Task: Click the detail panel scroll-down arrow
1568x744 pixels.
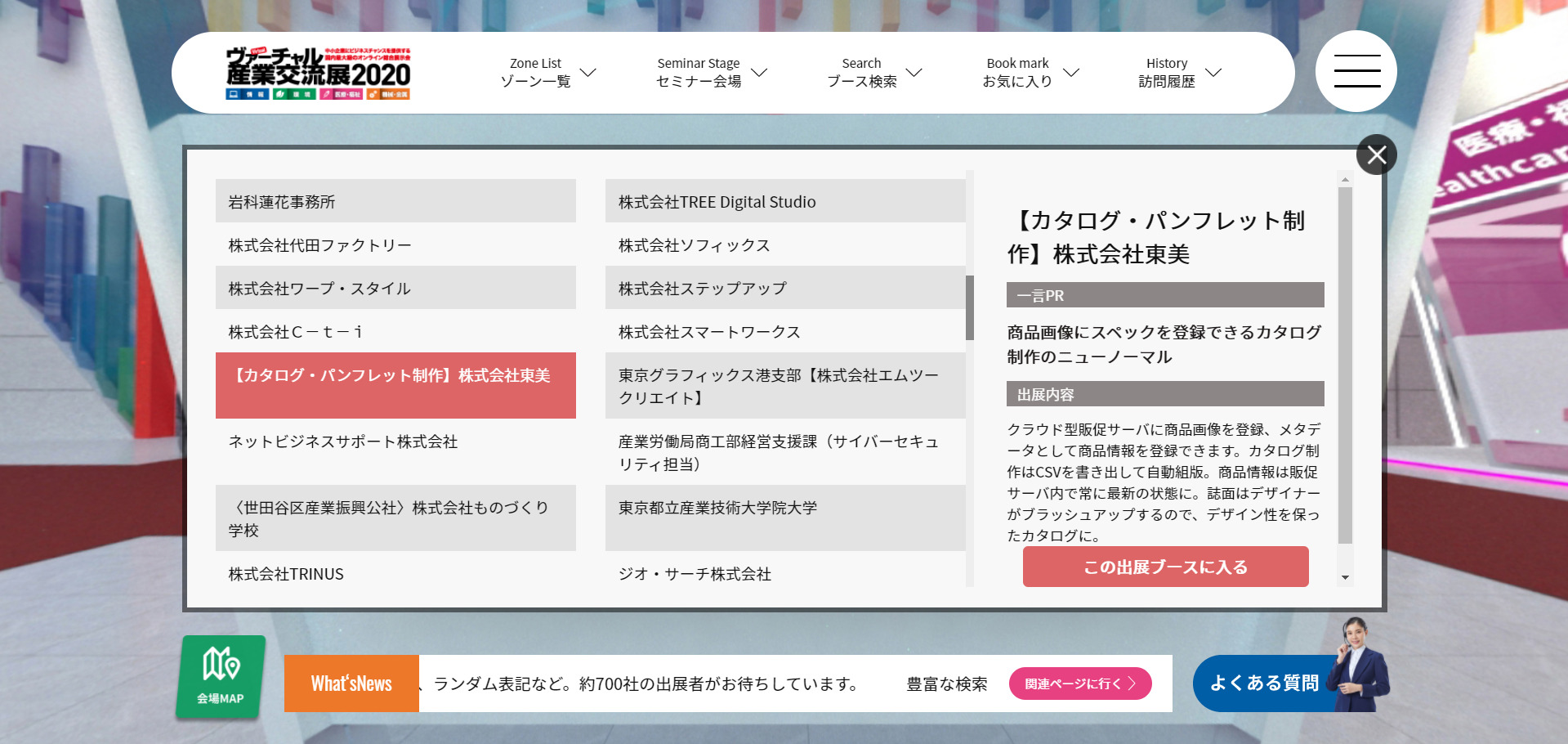Action: (1345, 577)
